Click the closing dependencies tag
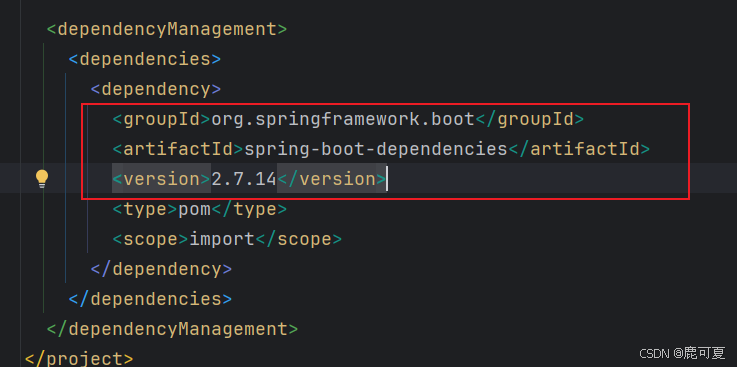The image size is (737, 367). 150,299
